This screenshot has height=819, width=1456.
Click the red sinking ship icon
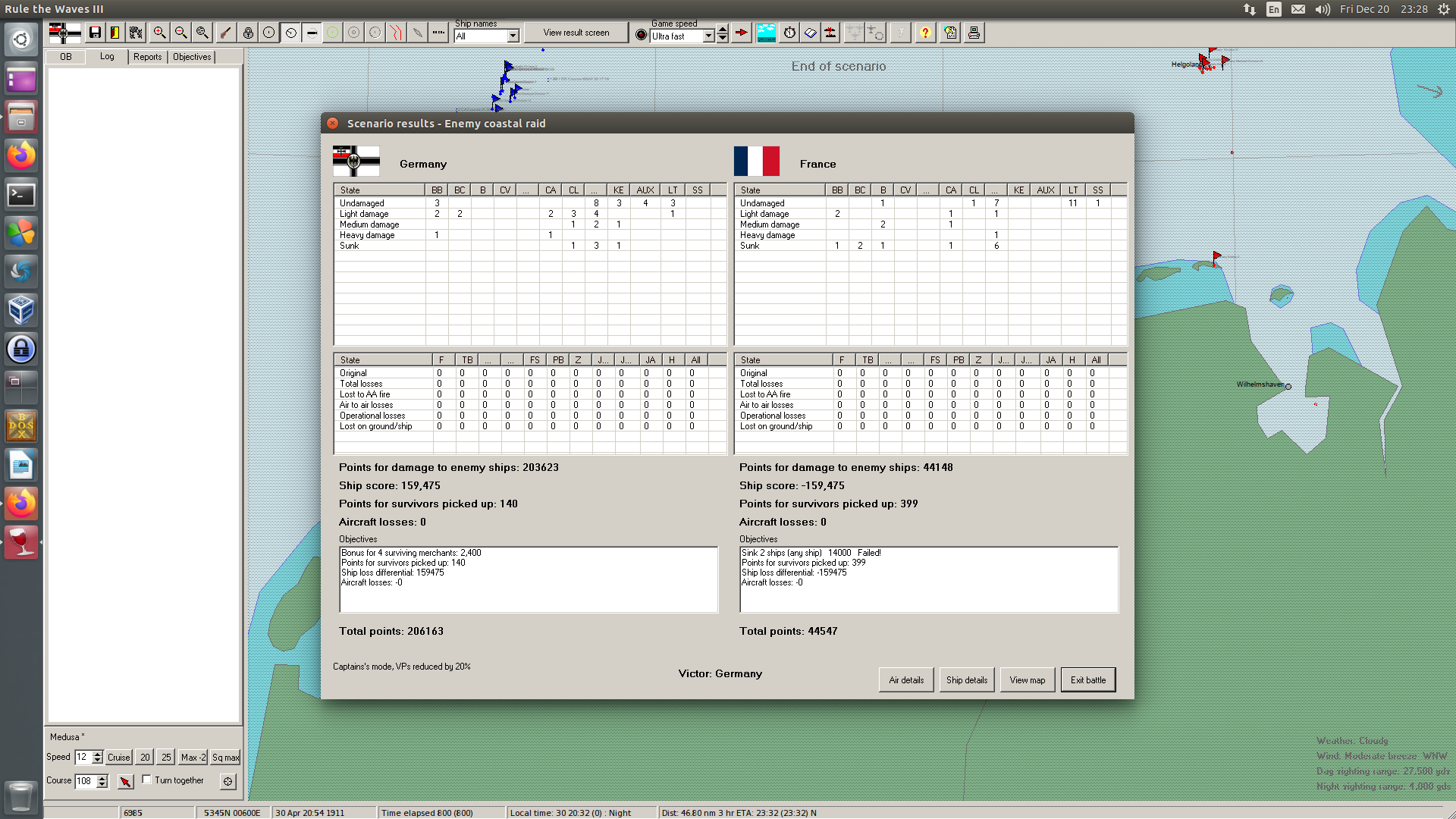click(831, 33)
